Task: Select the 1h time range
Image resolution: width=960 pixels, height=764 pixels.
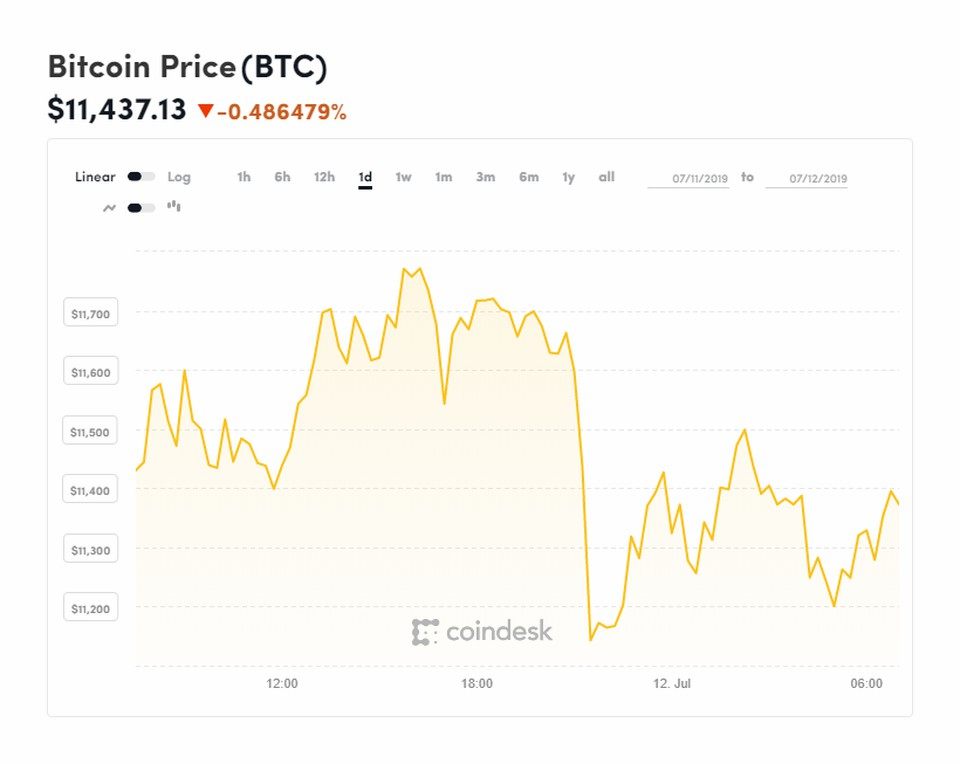Action: 244,177
